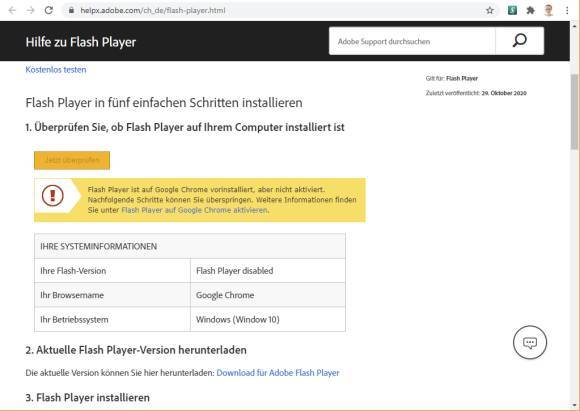Click the page vertical scrollbar thumb

click(x=574, y=111)
